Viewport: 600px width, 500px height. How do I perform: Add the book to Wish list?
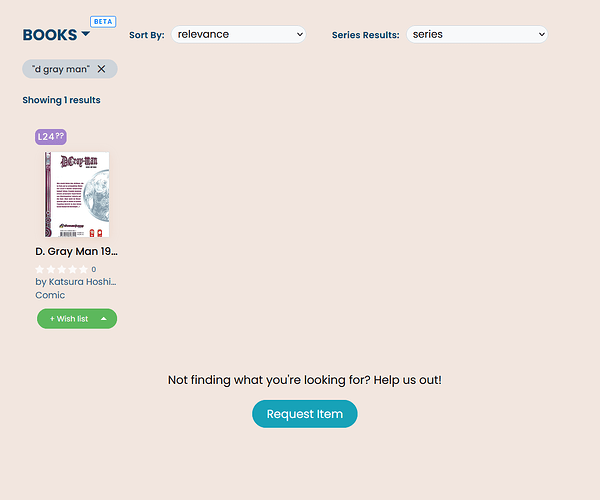69,319
